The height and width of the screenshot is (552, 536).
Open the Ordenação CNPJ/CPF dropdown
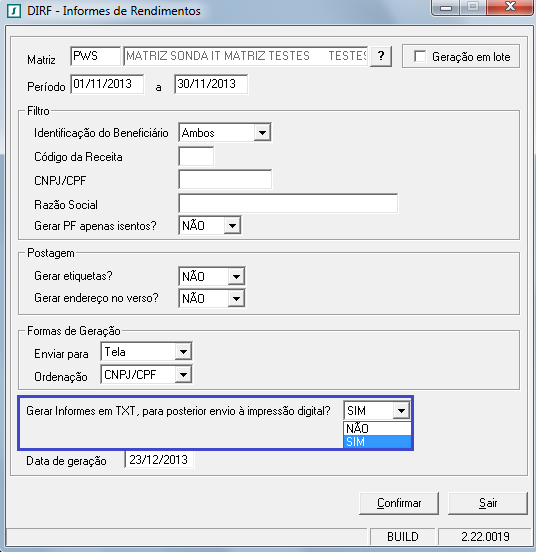pyautogui.click(x=183, y=375)
